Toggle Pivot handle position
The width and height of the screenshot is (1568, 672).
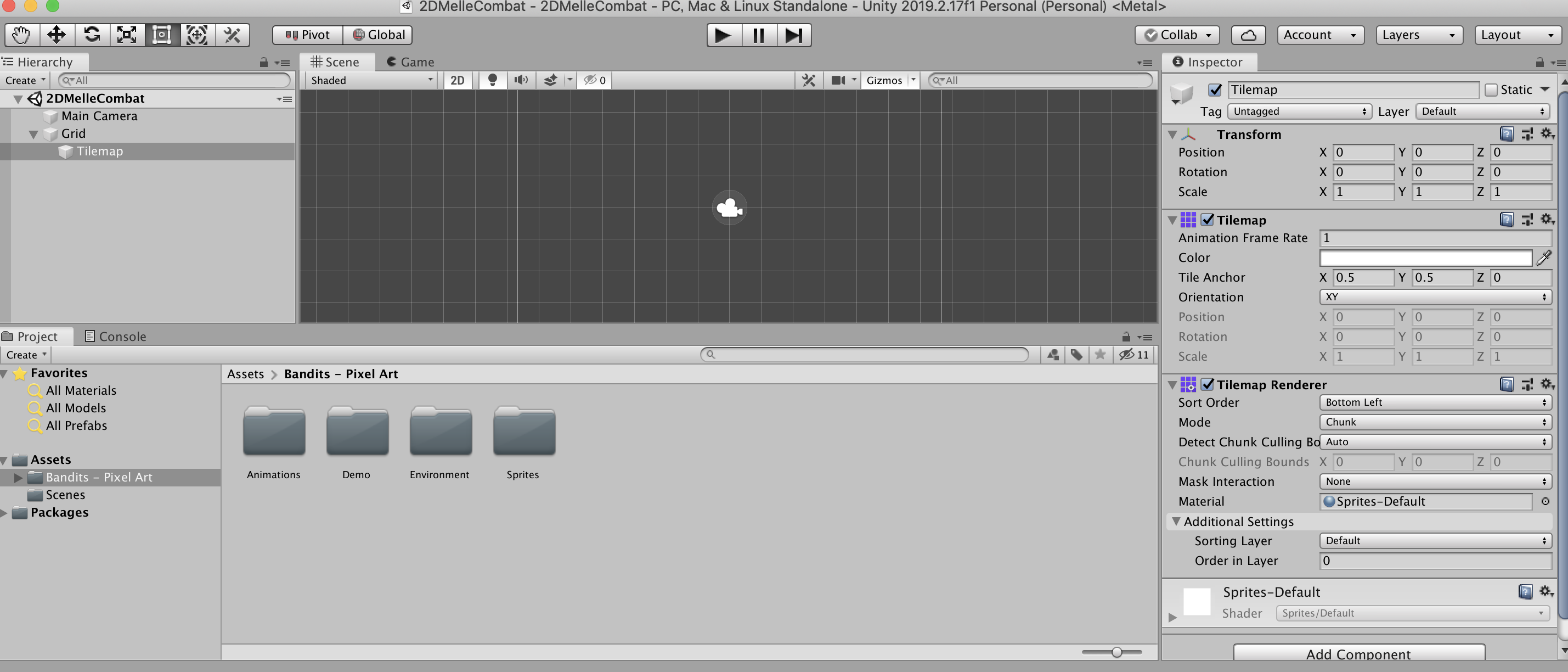307,35
